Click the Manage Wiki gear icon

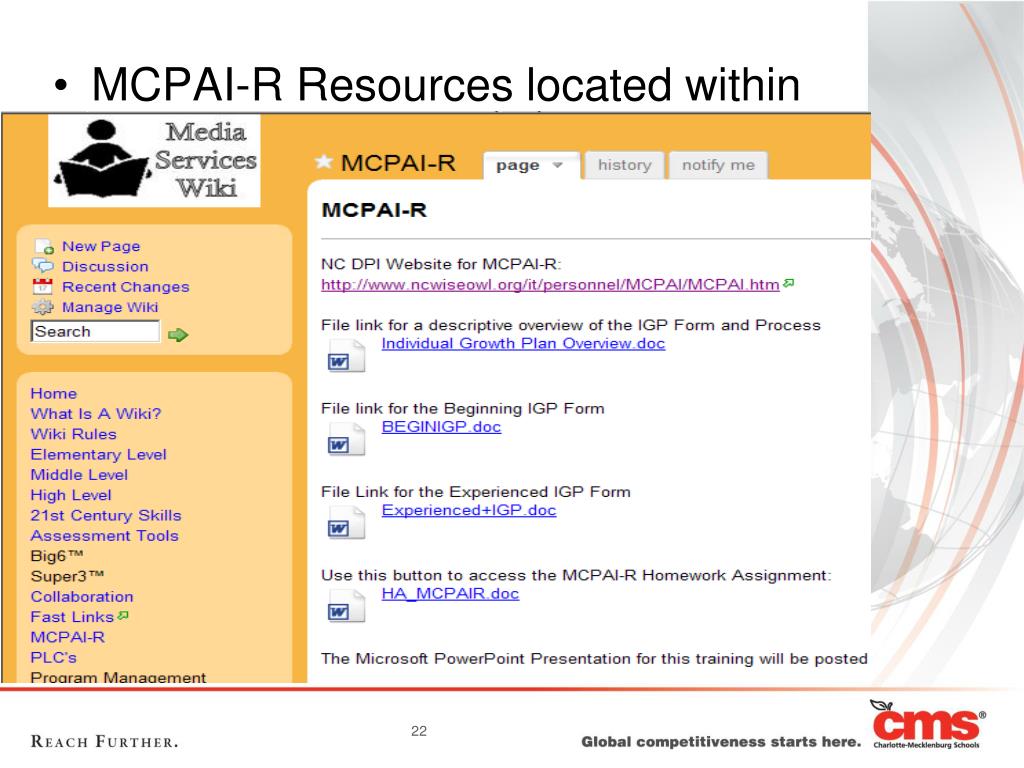[x=43, y=307]
